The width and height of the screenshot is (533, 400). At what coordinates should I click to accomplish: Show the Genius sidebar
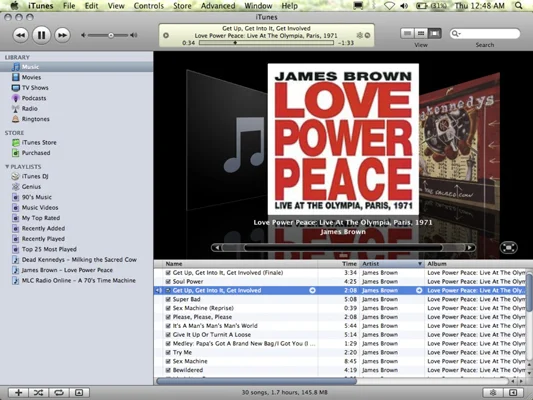point(513,393)
